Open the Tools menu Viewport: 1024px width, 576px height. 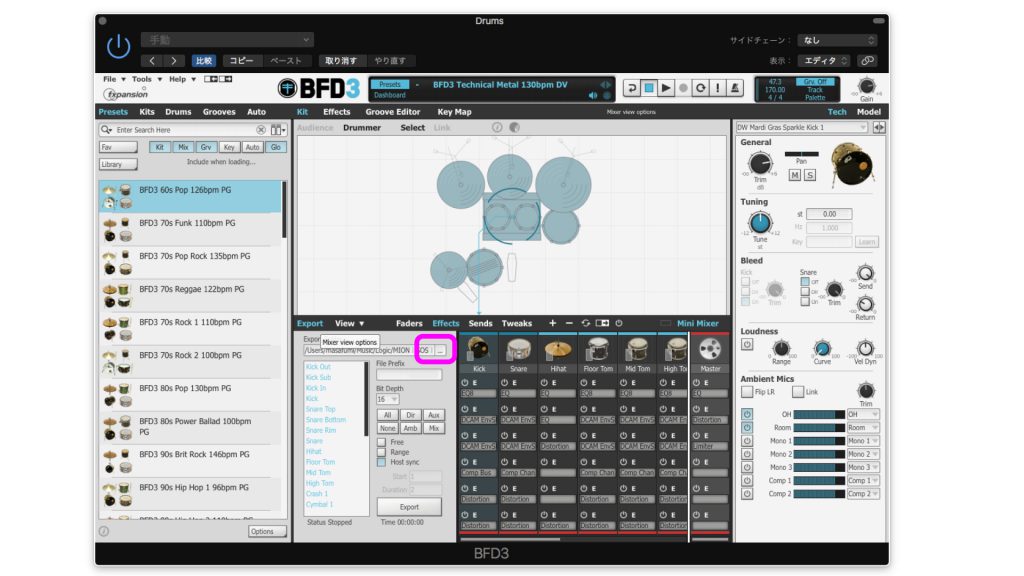pos(146,79)
